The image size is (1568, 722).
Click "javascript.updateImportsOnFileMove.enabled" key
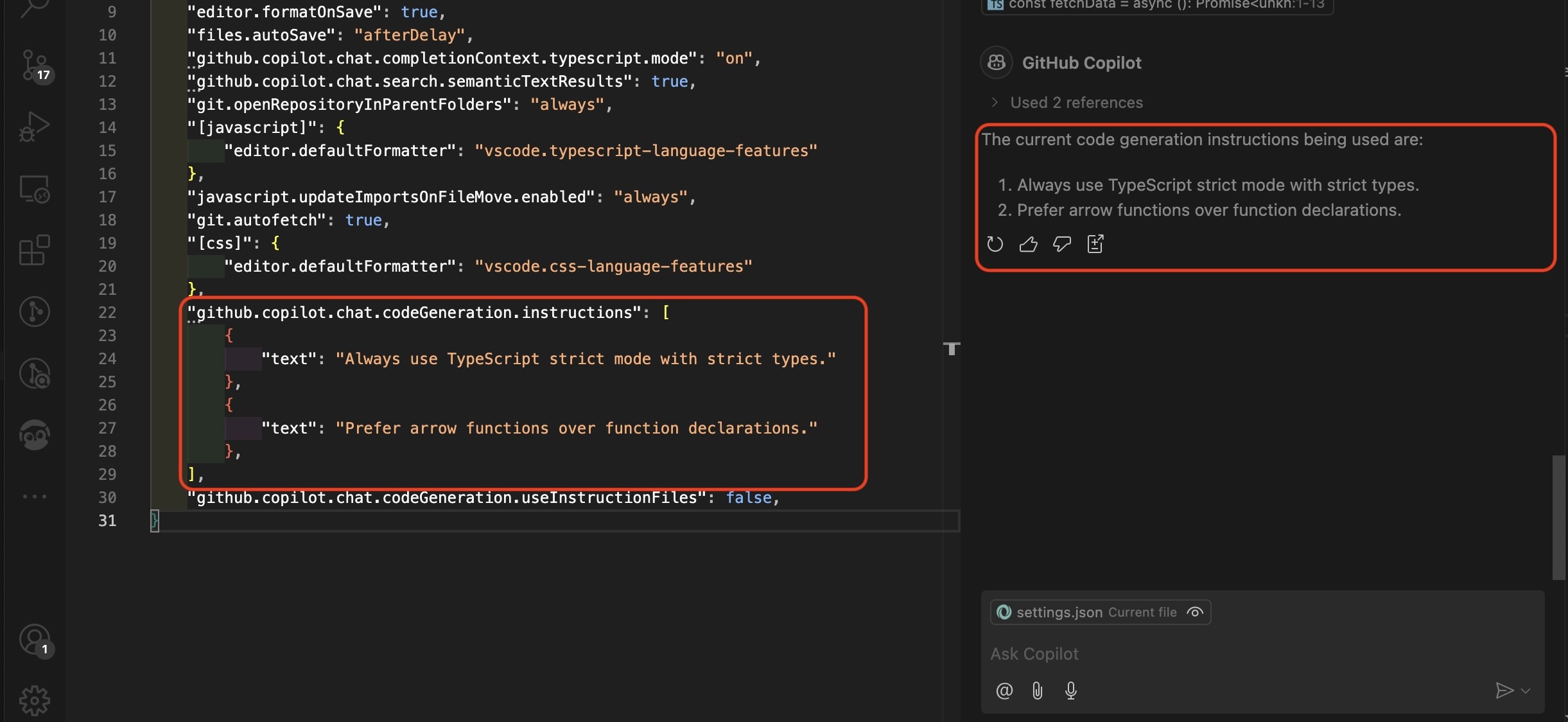tap(391, 197)
